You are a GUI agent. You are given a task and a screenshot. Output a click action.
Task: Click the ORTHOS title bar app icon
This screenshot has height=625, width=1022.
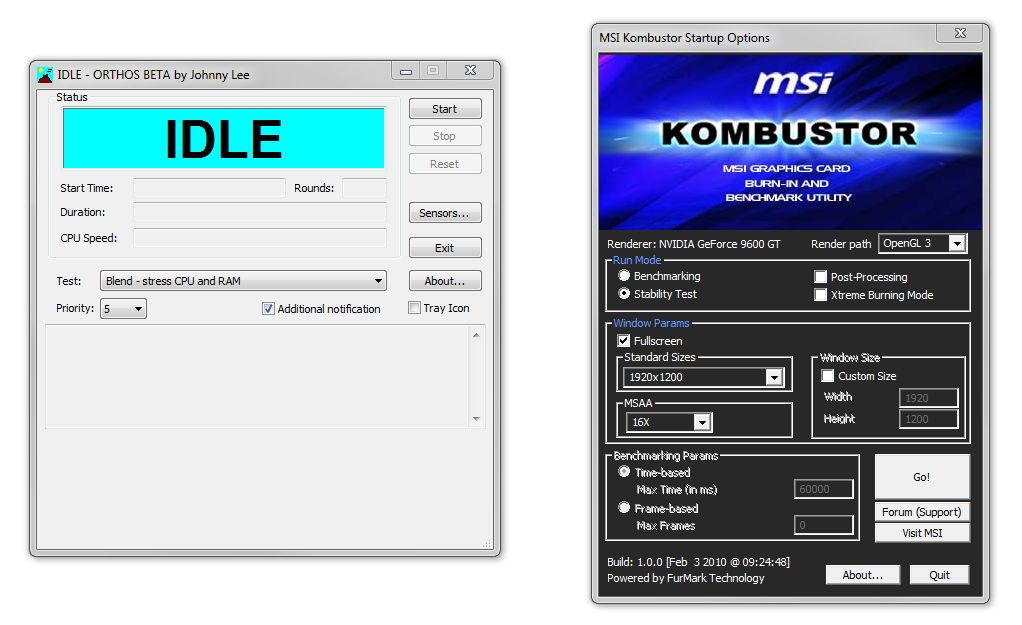click(x=45, y=75)
